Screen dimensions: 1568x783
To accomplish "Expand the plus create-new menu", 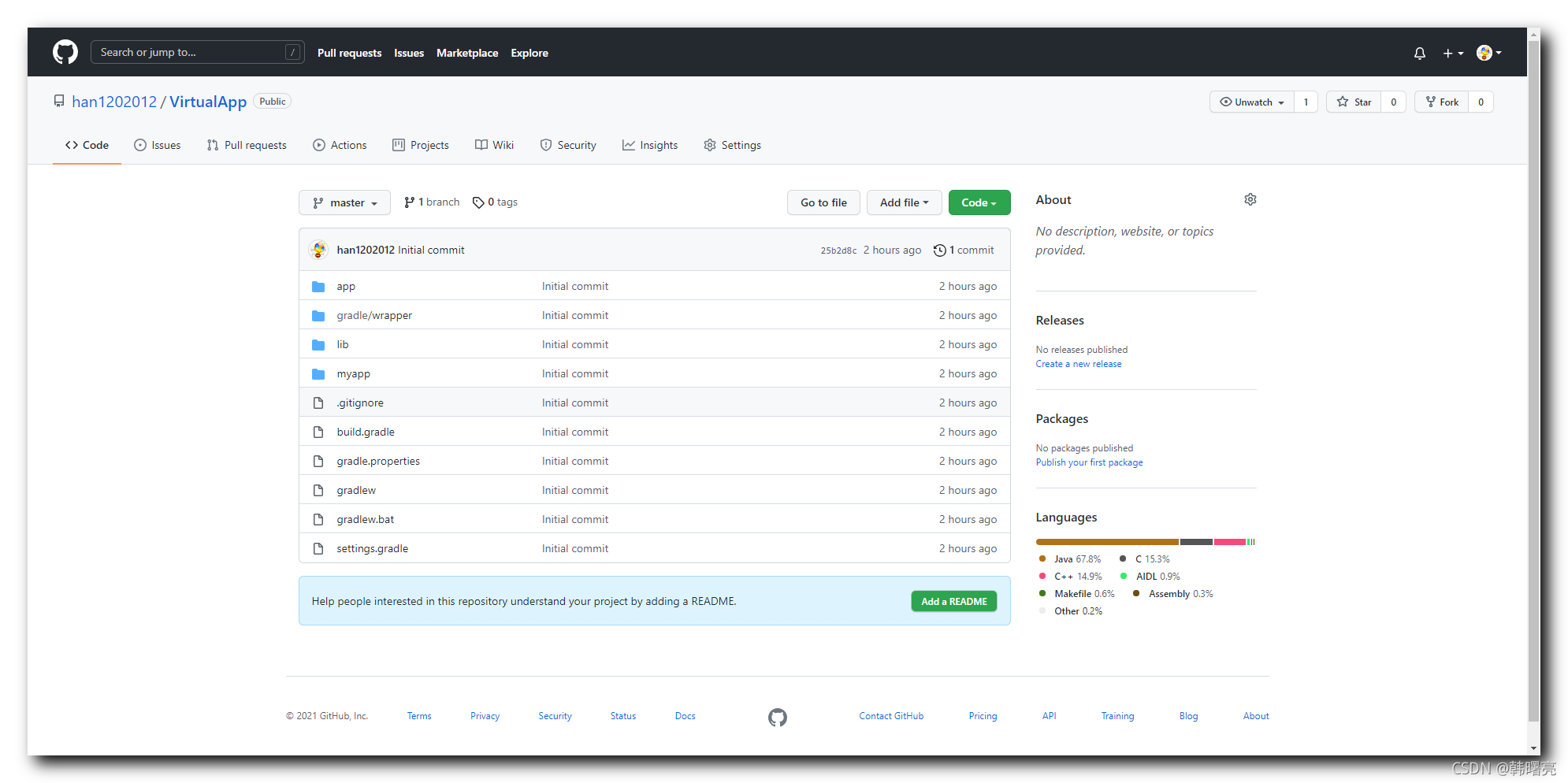I will [1453, 54].
